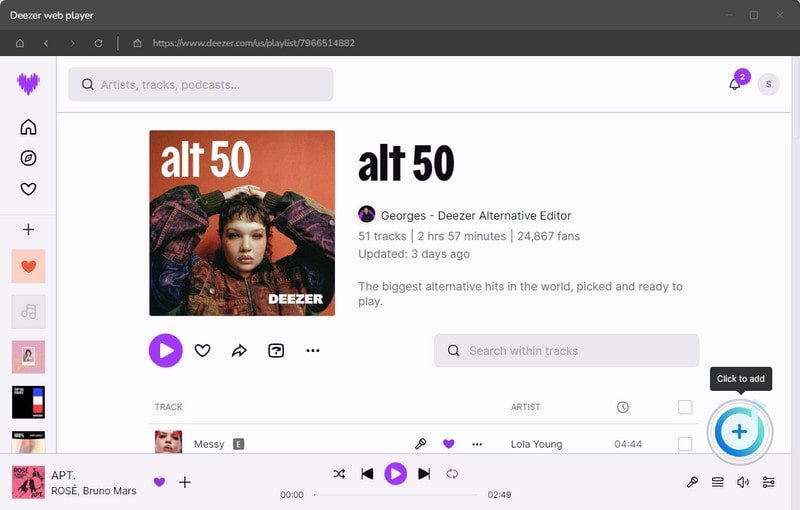Check the select-all tracks checkbox
This screenshot has width=800, height=510.
coord(685,407)
